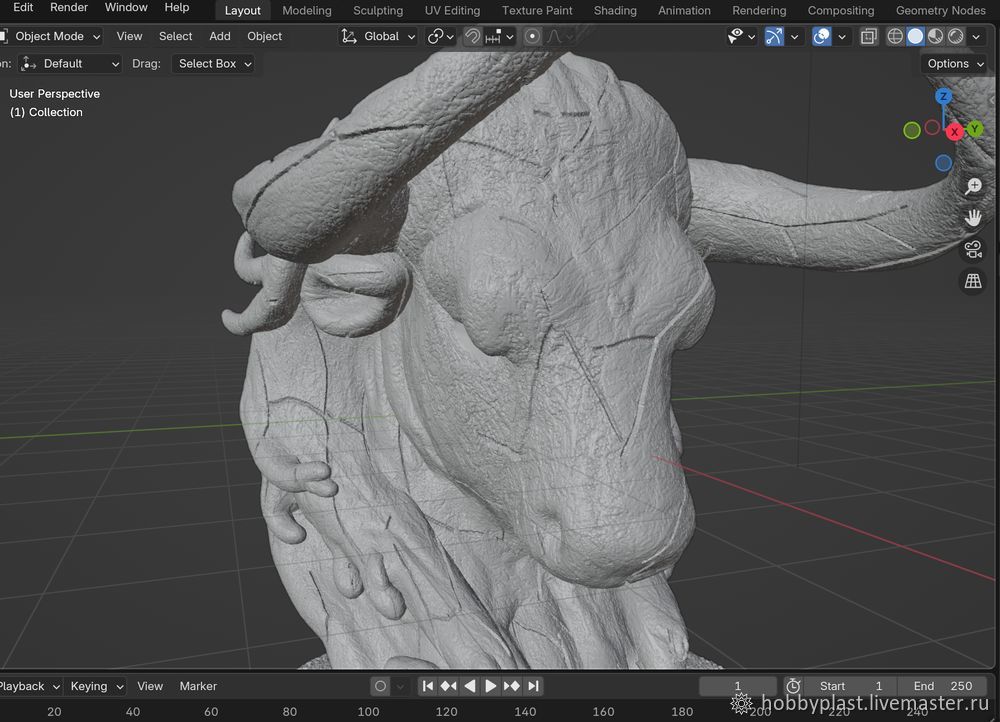Viewport: 1000px width, 722px height.
Task: Open the Object menu
Action: click(x=265, y=36)
